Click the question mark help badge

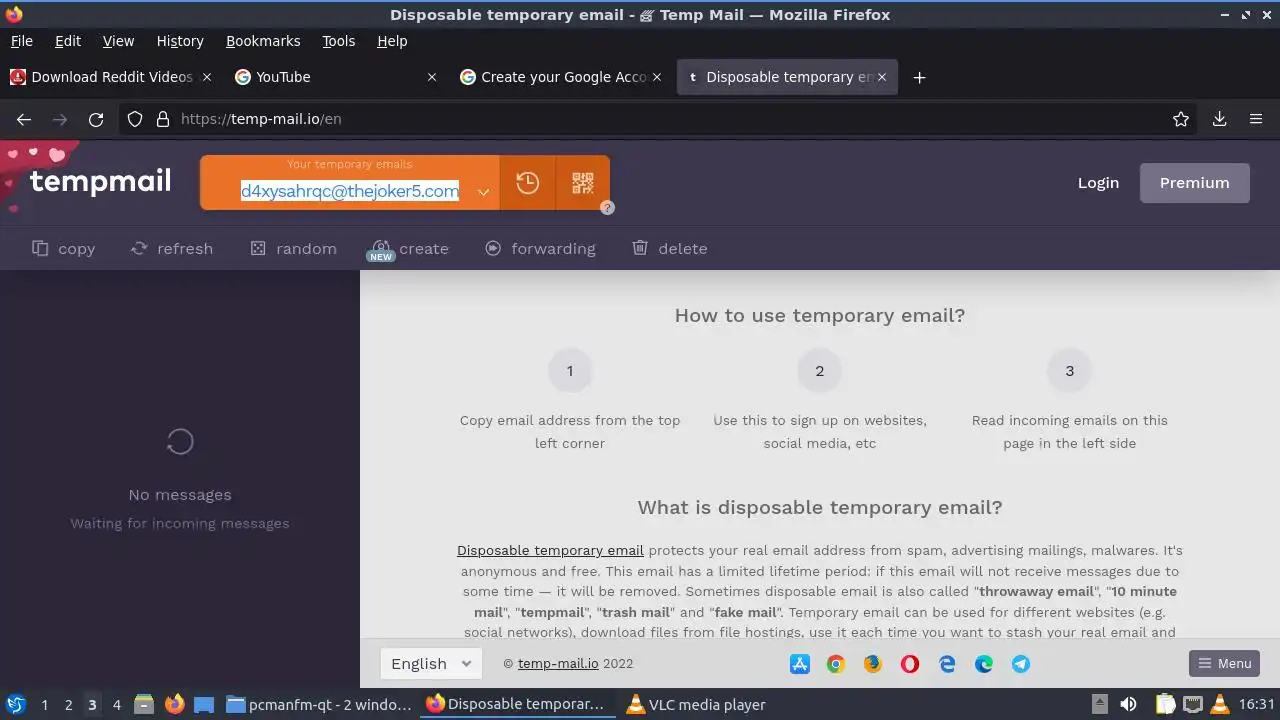pyautogui.click(x=607, y=208)
